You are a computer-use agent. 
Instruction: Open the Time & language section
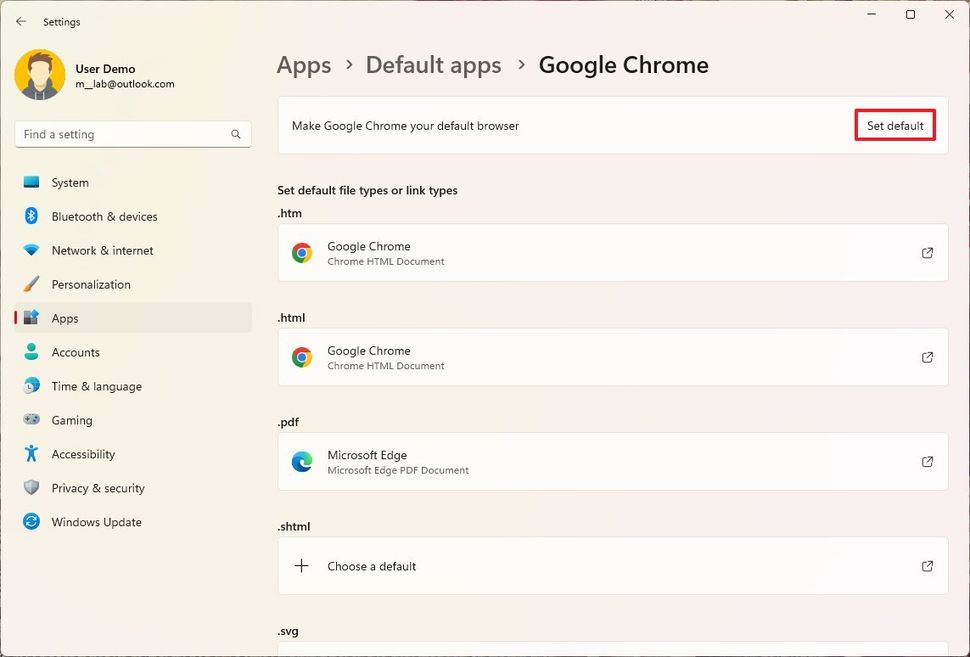tap(96, 387)
